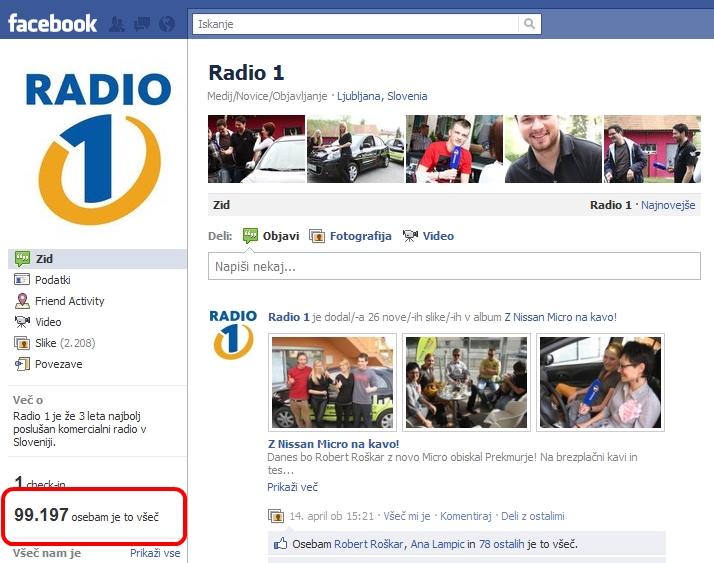Select Objavi share option
Image resolution: width=714 pixels, height=563 pixels.
coord(281,236)
